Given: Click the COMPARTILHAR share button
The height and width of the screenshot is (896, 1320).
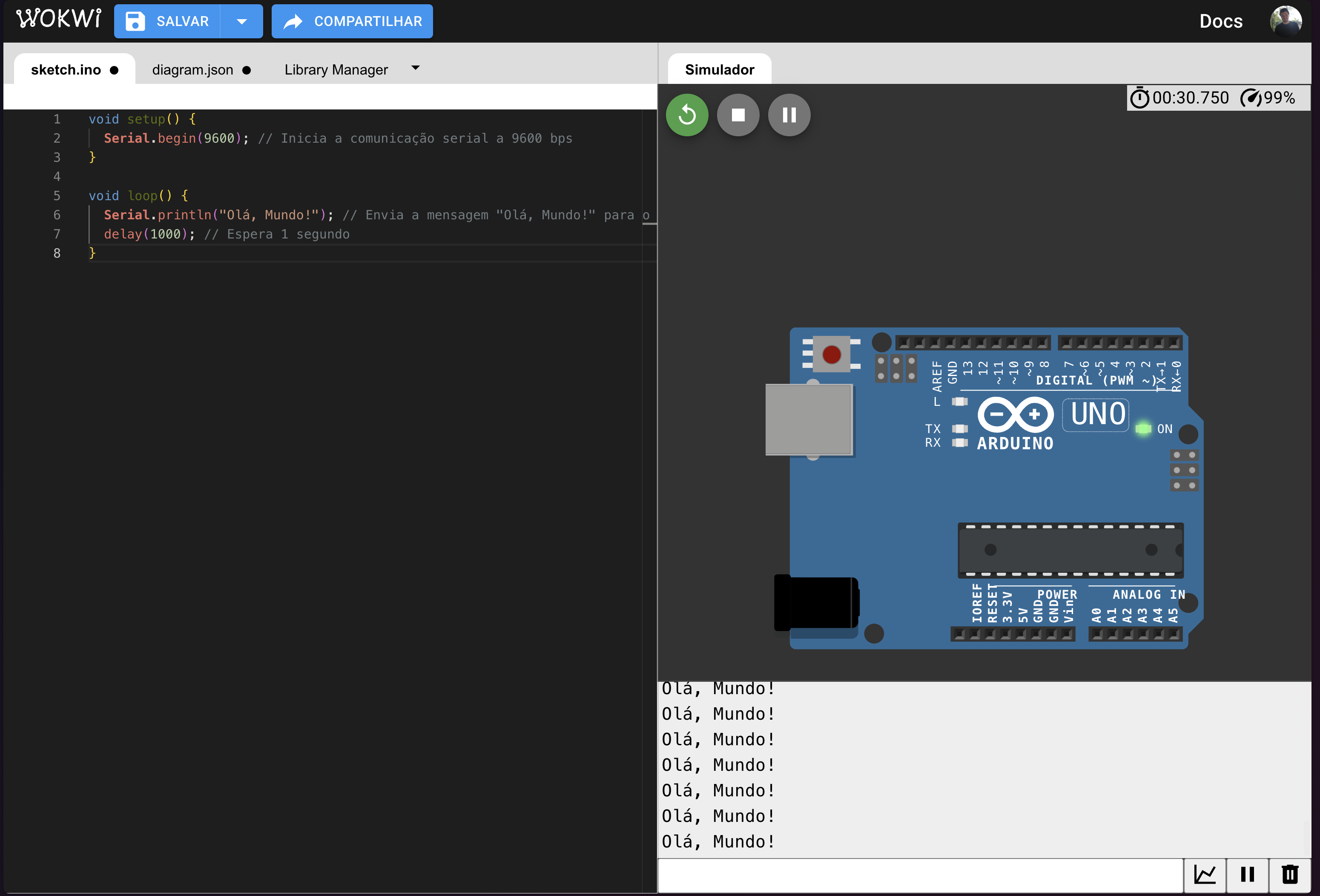Looking at the screenshot, I should click(x=352, y=21).
